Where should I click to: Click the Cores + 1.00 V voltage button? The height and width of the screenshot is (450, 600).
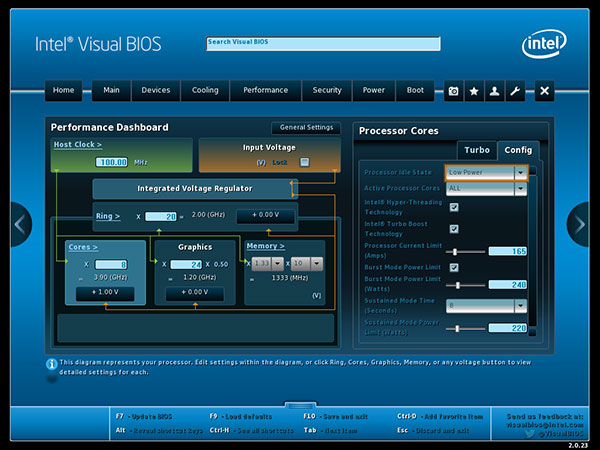tap(105, 293)
